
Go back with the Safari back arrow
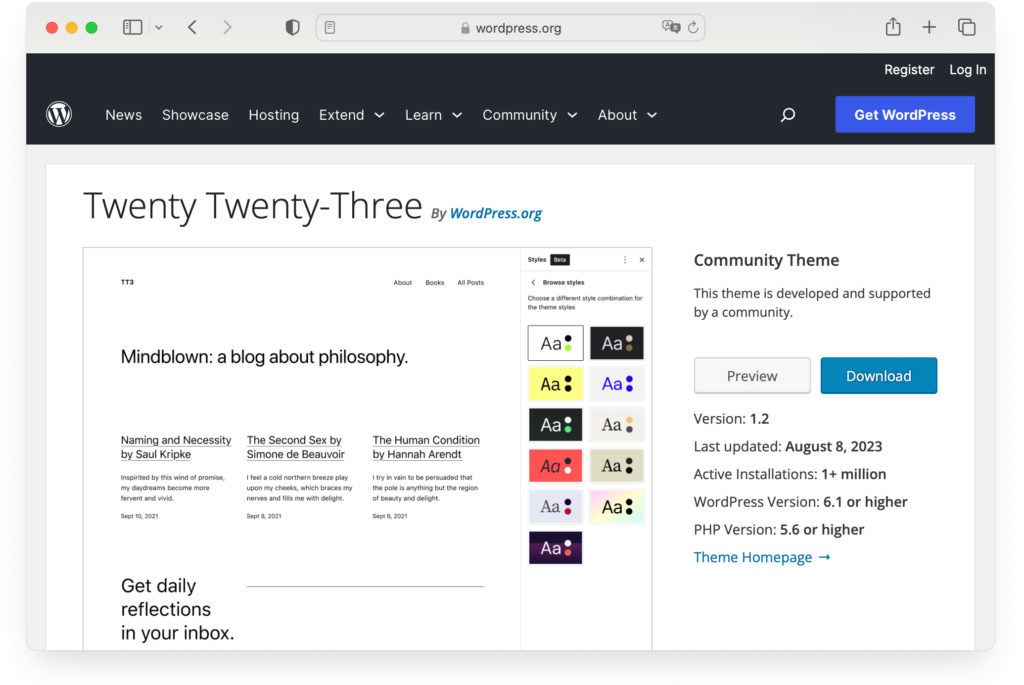point(193,27)
